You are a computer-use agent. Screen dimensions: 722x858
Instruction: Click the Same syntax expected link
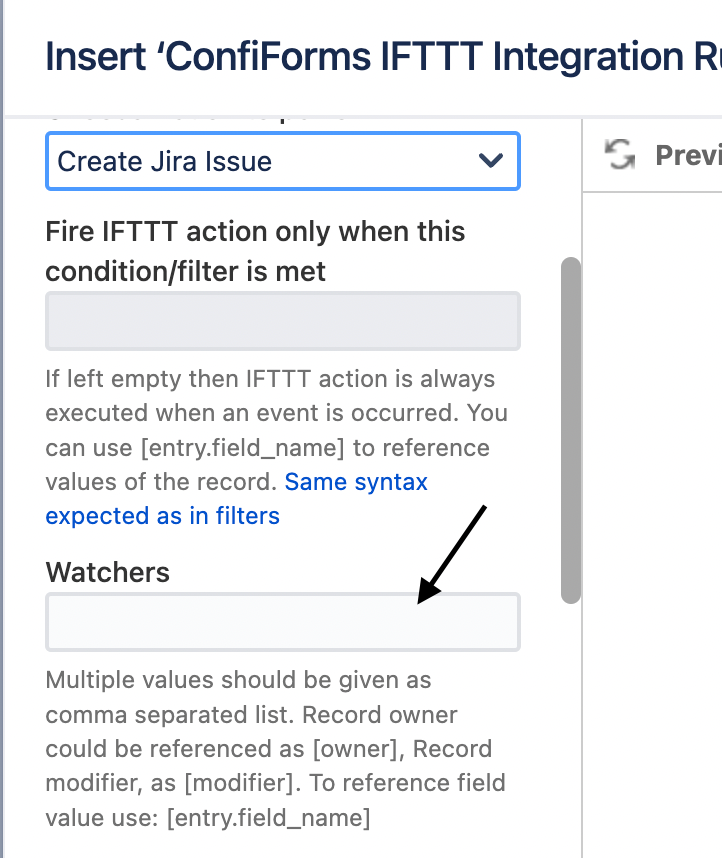356,482
